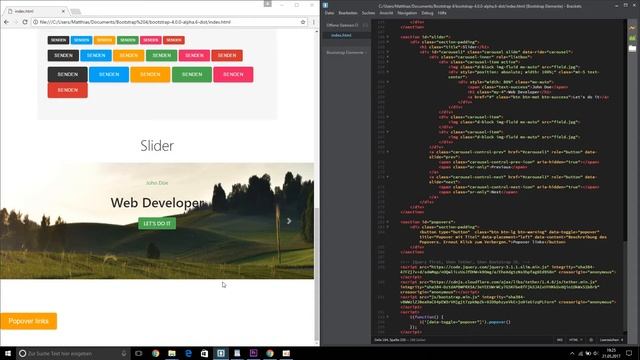This screenshot has width=640, height=360.
Task: Open the notification center icon
Action: pos(629,353)
